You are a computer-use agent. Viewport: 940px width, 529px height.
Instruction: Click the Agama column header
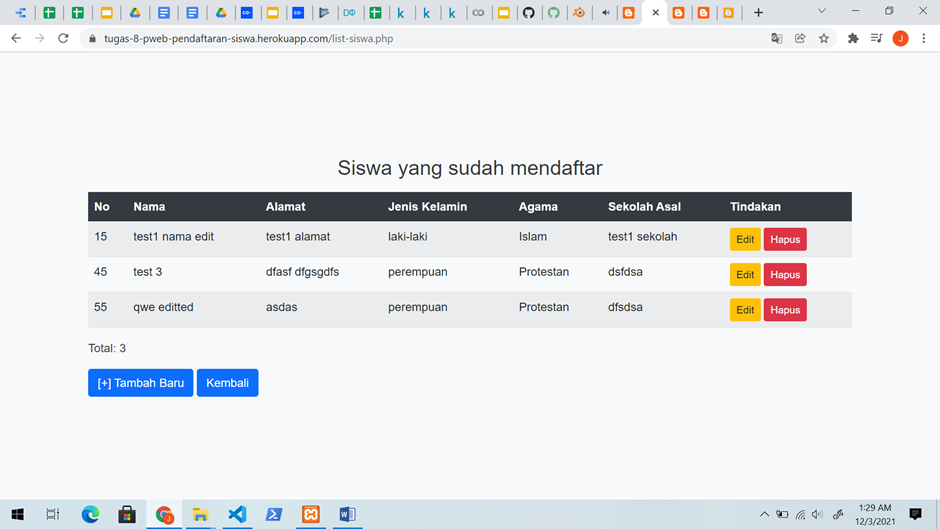[538, 207]
